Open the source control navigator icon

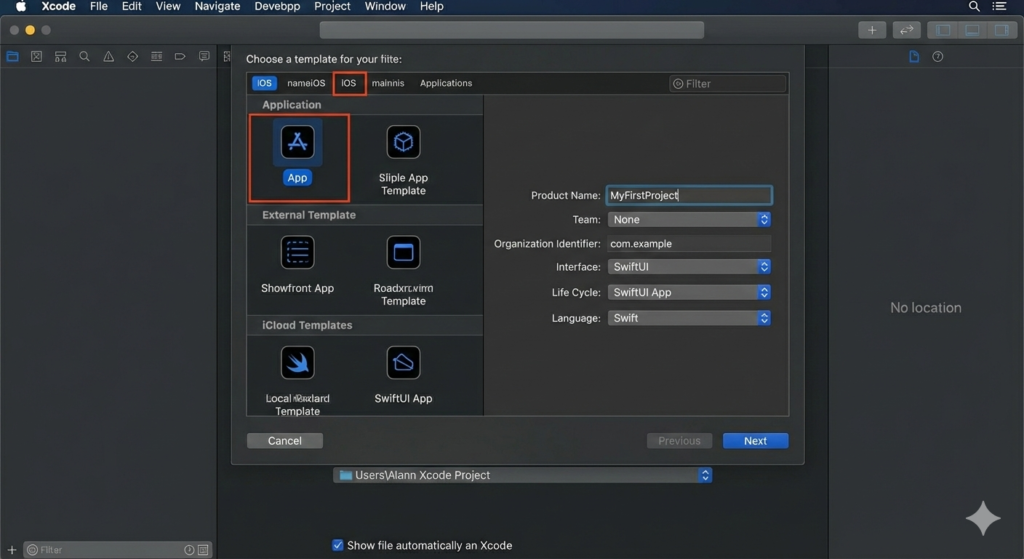[37, 56]
